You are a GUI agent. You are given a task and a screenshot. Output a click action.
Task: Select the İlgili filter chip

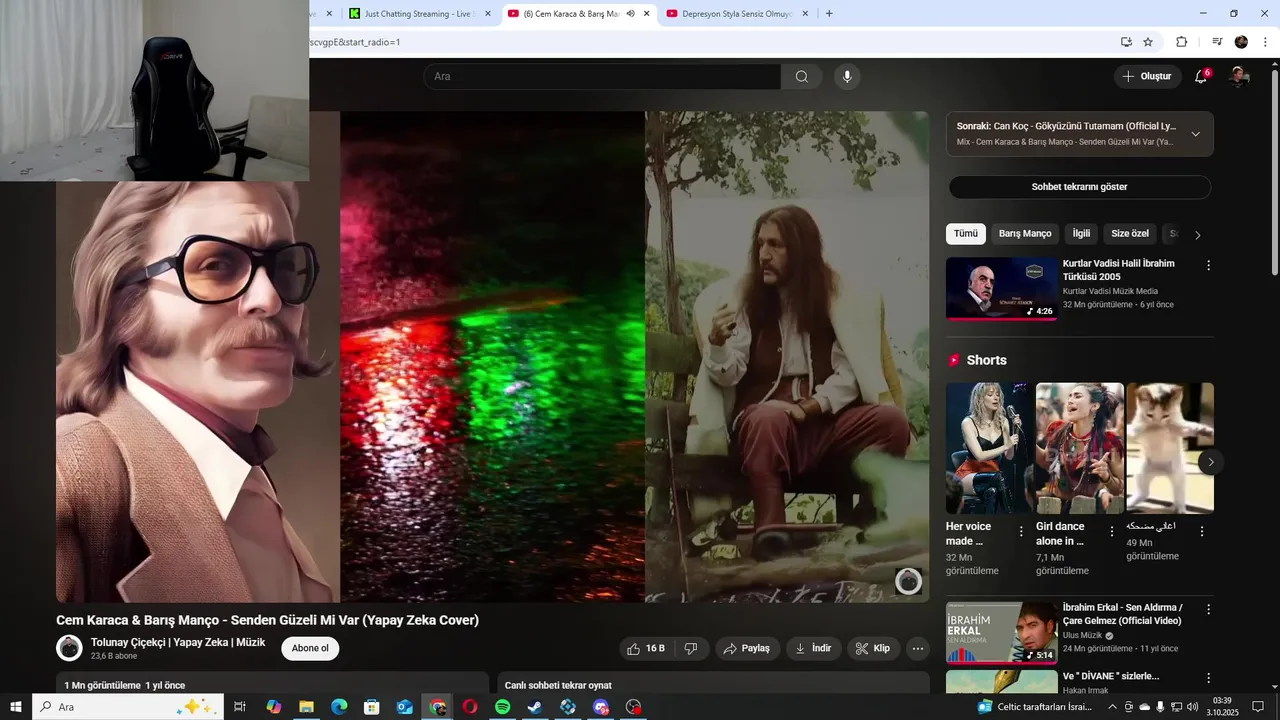pyautogui.click(x=1081, y=234)
